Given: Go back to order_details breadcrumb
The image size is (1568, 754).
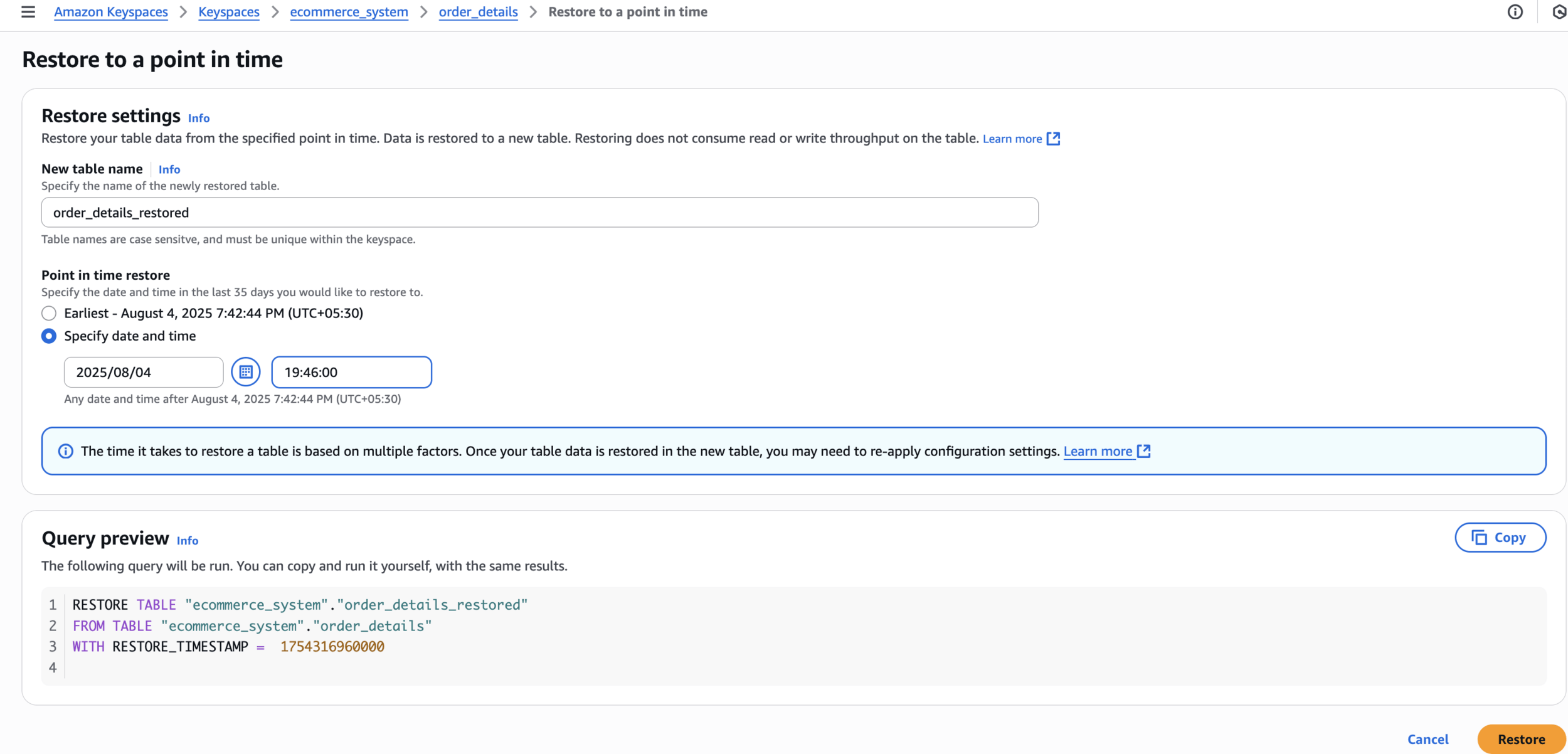Looking at the screenshot, I should click(x=478, y=12).
